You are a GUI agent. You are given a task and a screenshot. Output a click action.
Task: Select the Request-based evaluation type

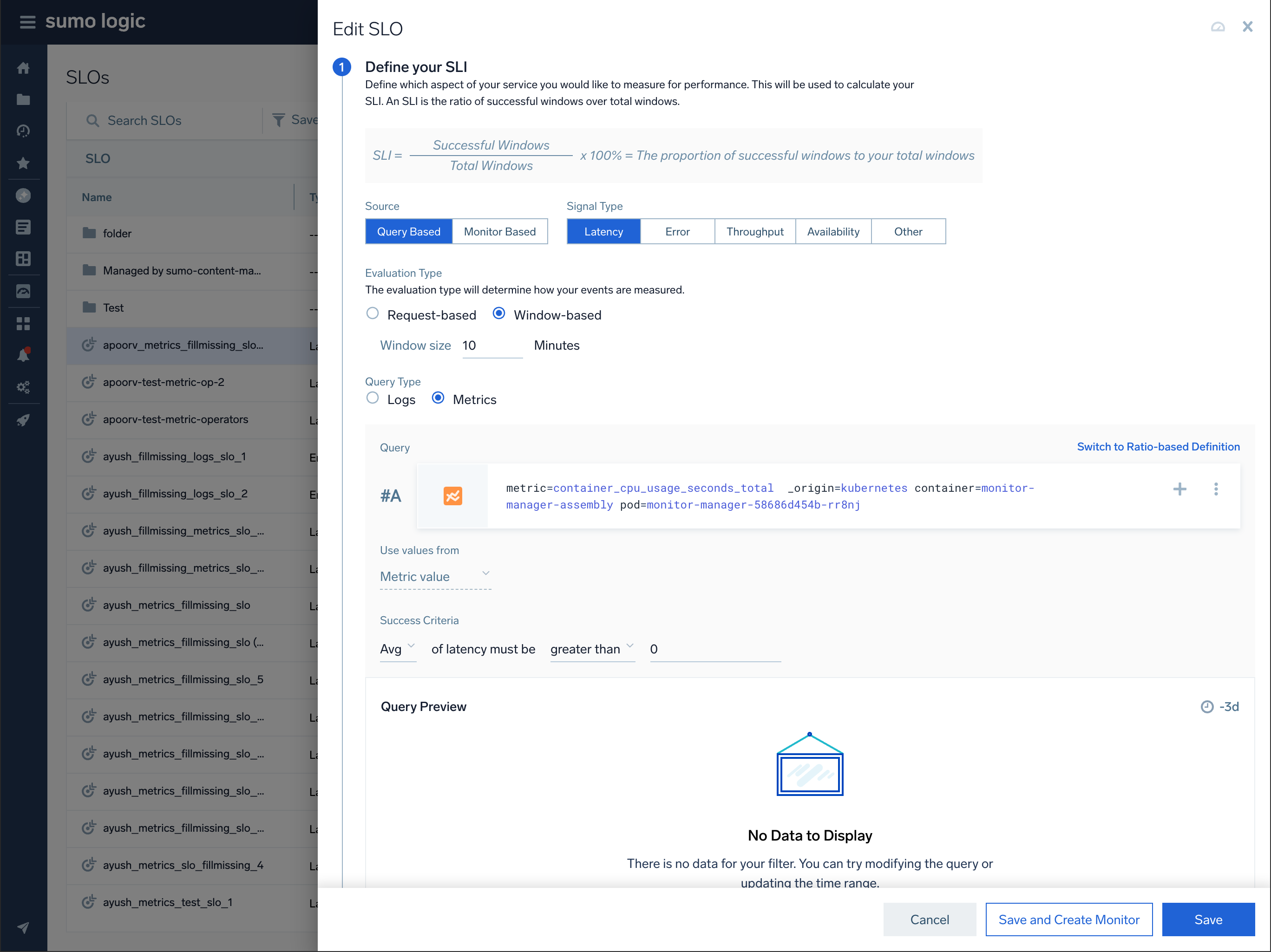coord(373,313)
